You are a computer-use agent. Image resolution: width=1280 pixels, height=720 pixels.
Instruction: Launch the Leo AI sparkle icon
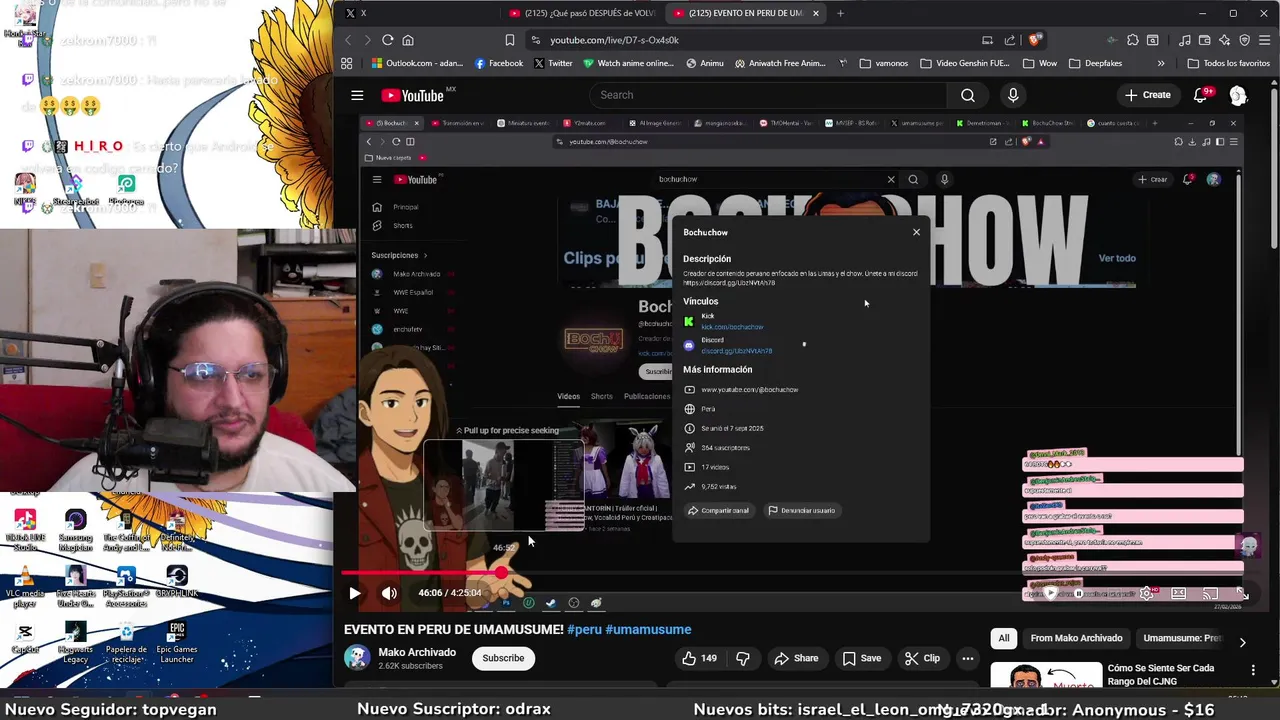tap(1225, 40)
